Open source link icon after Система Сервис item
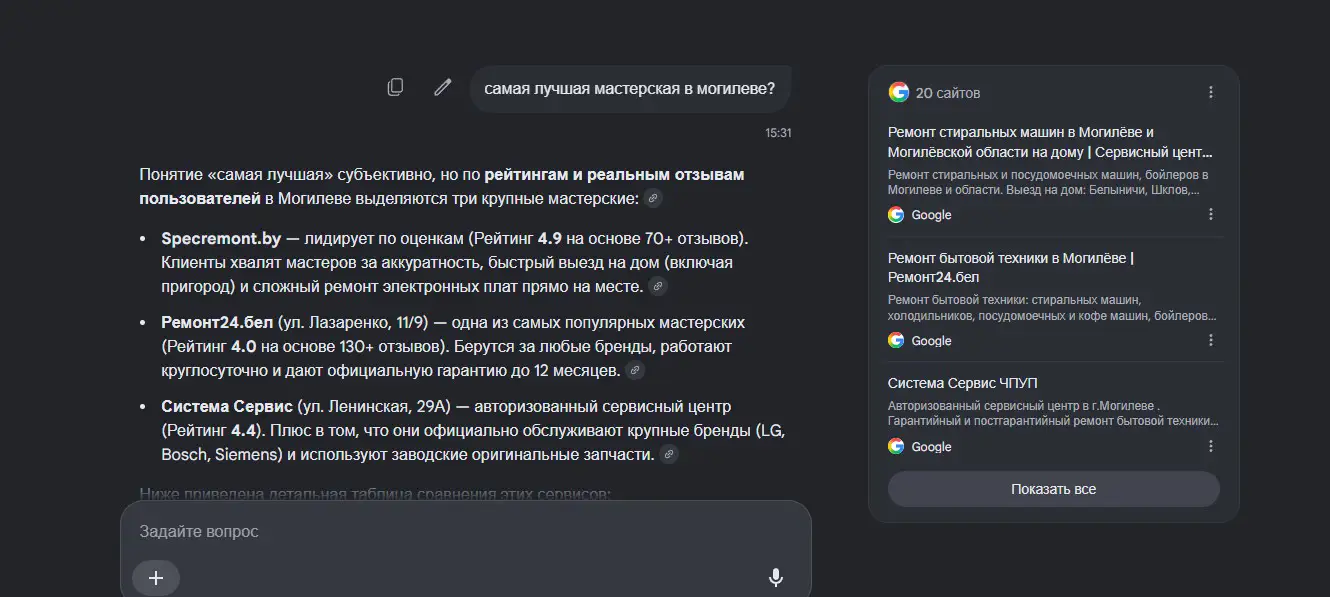This screenshot has height=597, width=1330. (x=669, y=454)
